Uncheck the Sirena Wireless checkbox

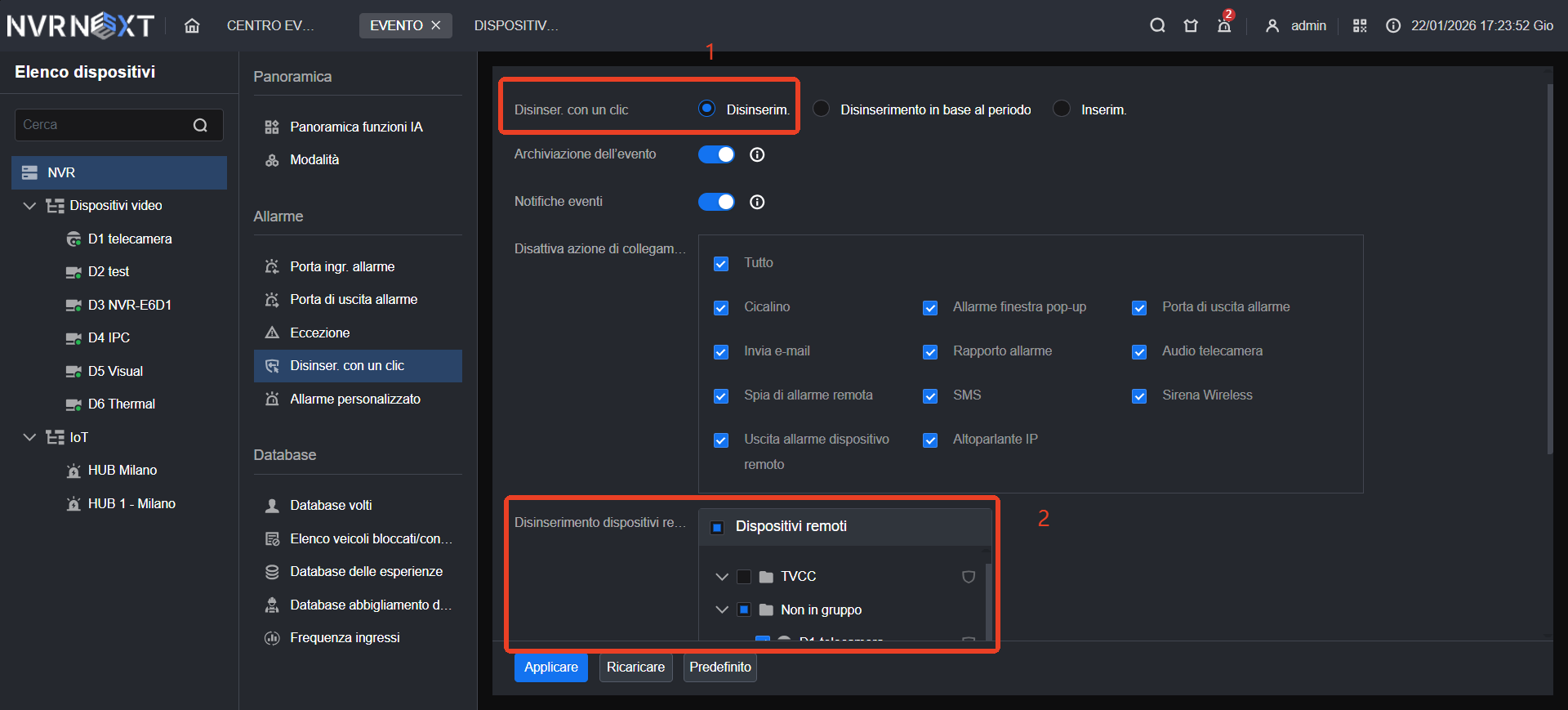pyautogui.click(x=1139, y=396)
